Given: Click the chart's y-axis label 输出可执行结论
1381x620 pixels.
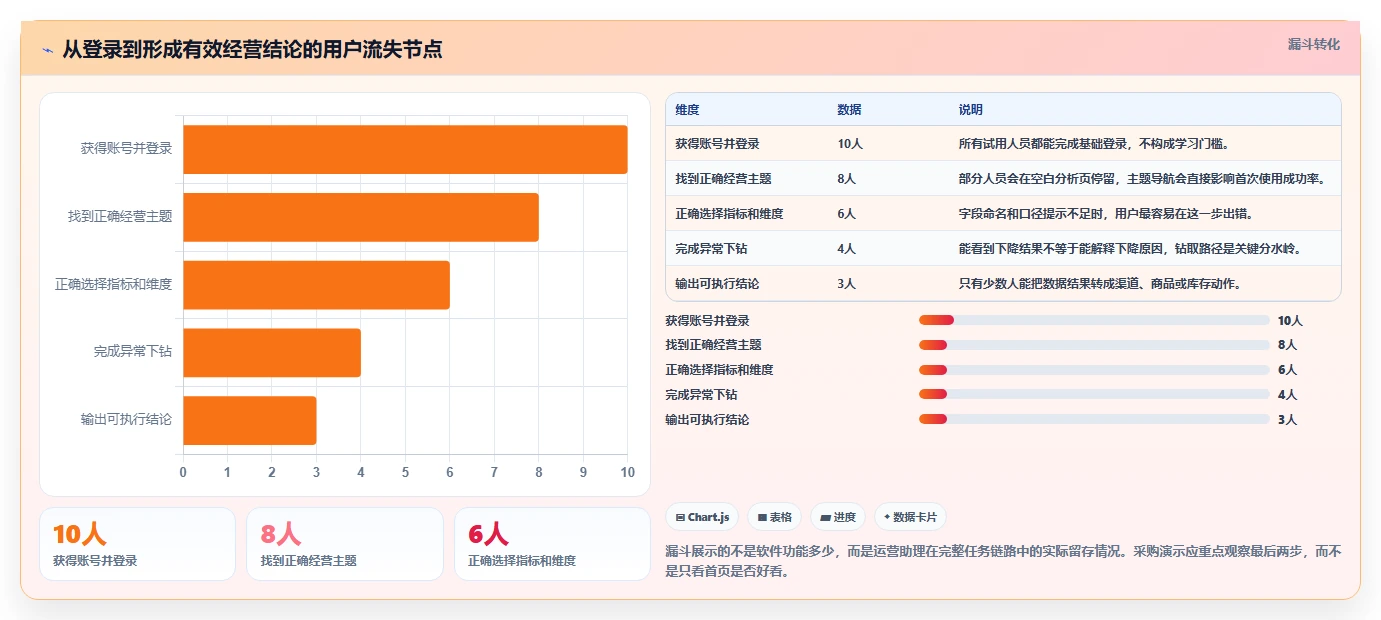Looking at the screenshot, I should [x=126, y=421].
